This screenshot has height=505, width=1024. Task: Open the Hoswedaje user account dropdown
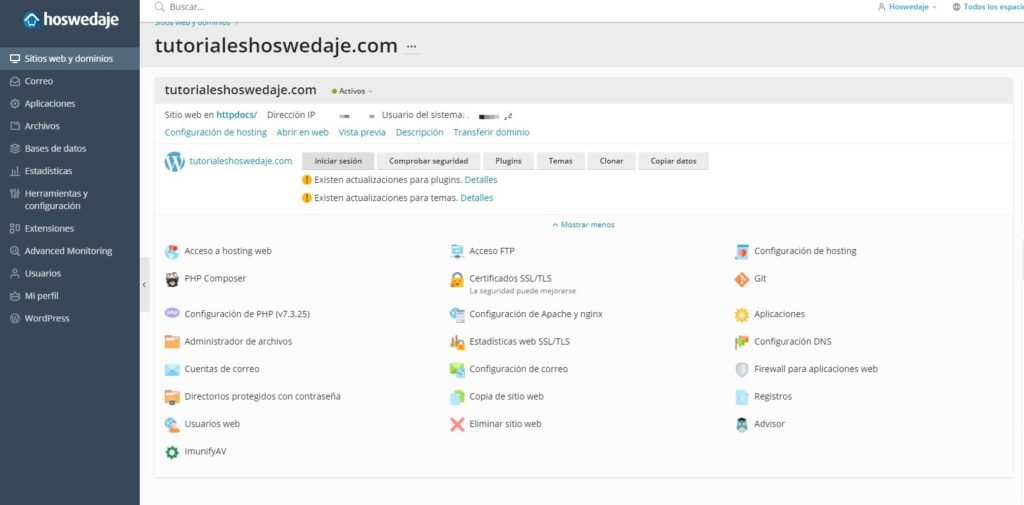(907, 7)
